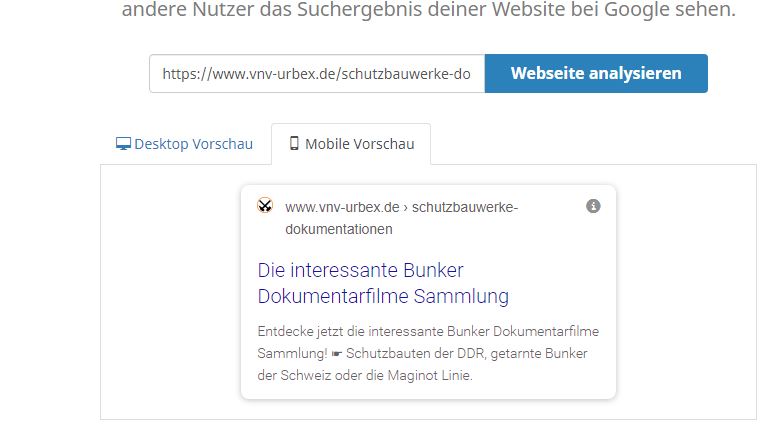The image size is (776, 446).
Task: Click the Webseite analysieren button
Action: click(596, 73)
